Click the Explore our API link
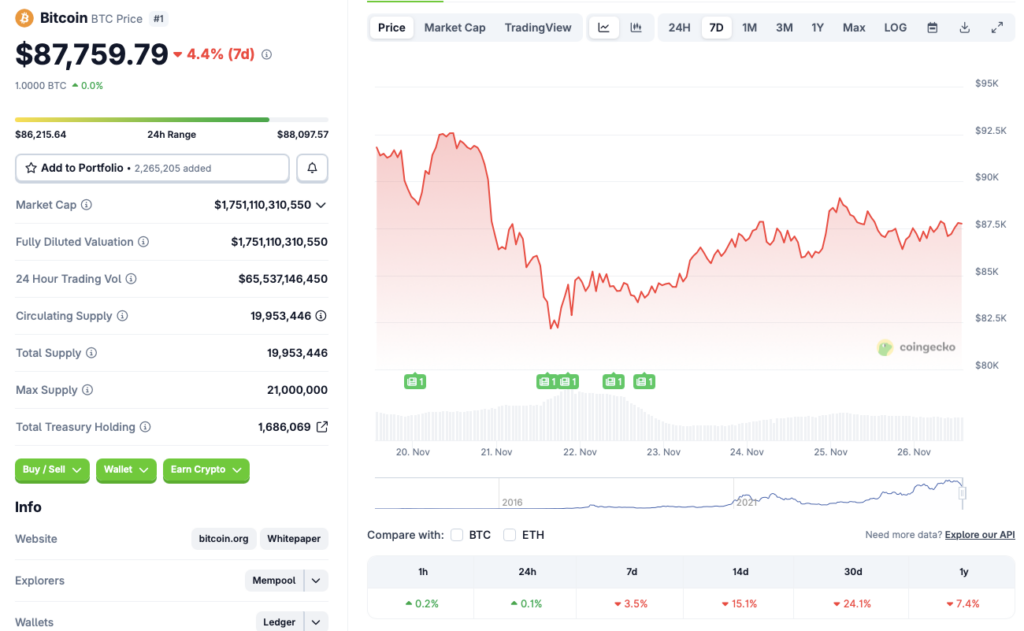Image resolution: width=1024 pixels, height=631 pixels. point(979,534)
